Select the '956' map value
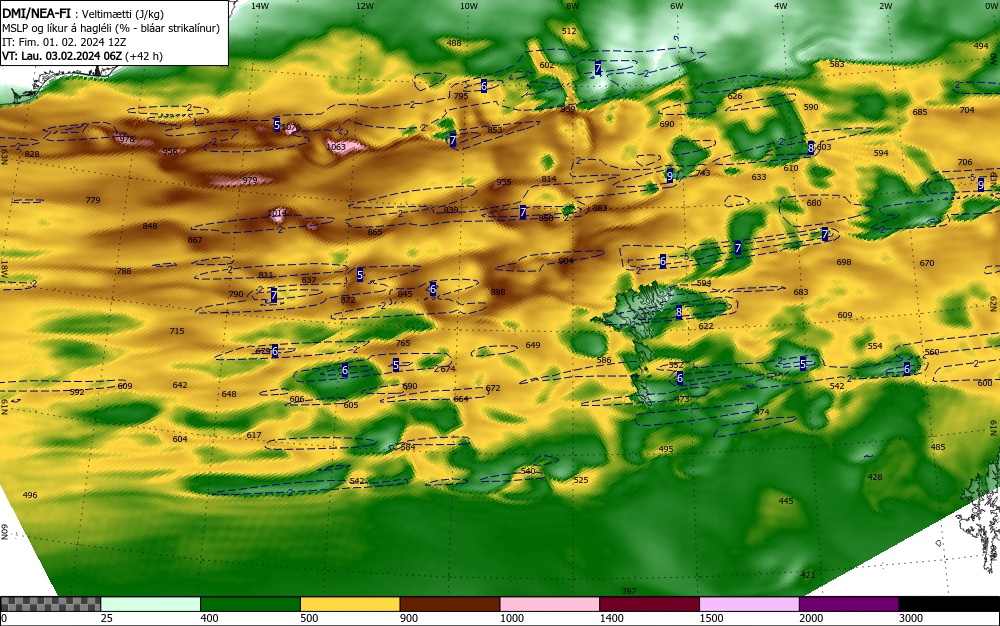Viewport: 1000px width, 626px height. coord(170,151)
